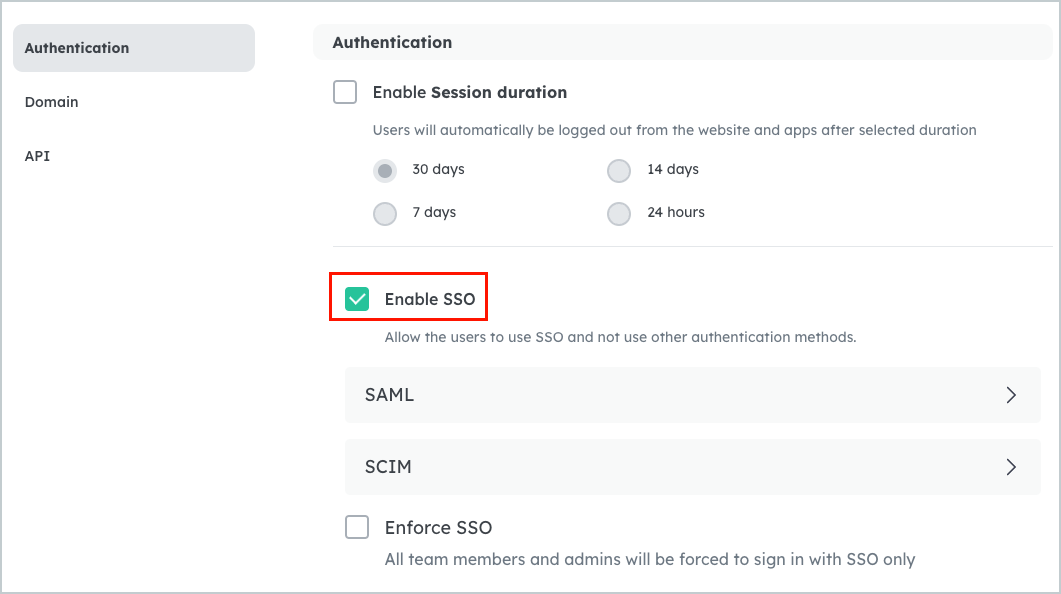Click the 24 hours label text

[675, 212]
